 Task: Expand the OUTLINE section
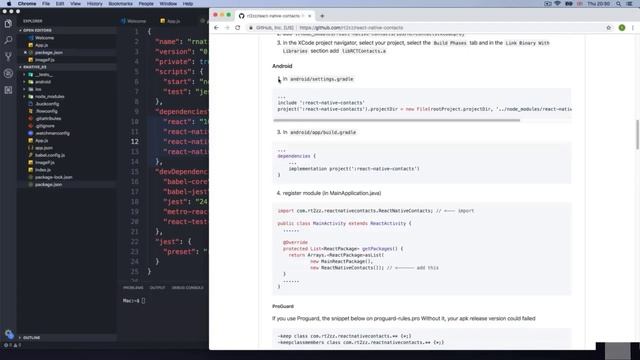(x=31, y=338)
